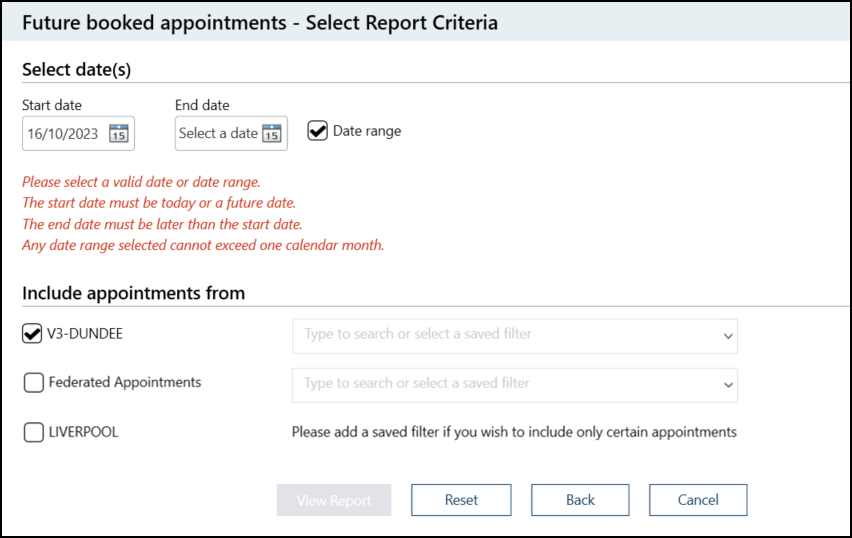
Task: Click into the Federated Appointments filter search field
Action: click(x=500, y=384)
